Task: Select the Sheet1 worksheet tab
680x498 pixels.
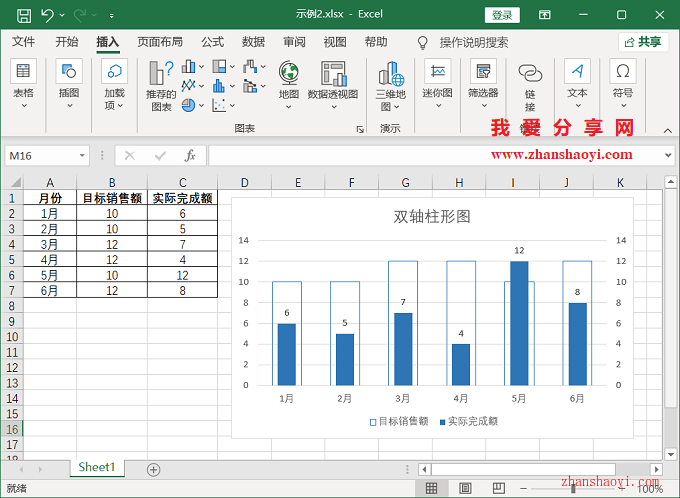Action: point(97,467)
